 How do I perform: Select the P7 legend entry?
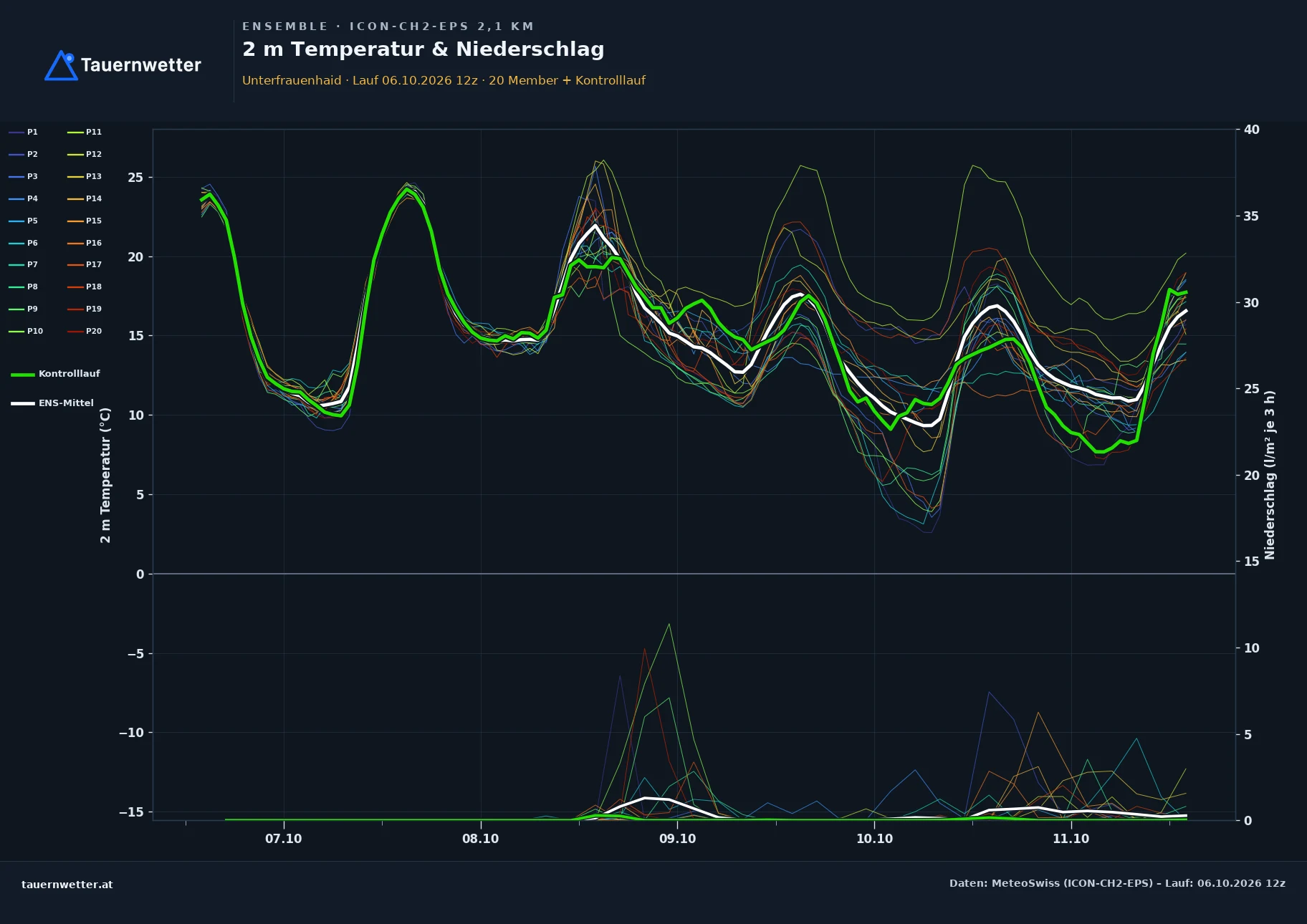(24, 264)
